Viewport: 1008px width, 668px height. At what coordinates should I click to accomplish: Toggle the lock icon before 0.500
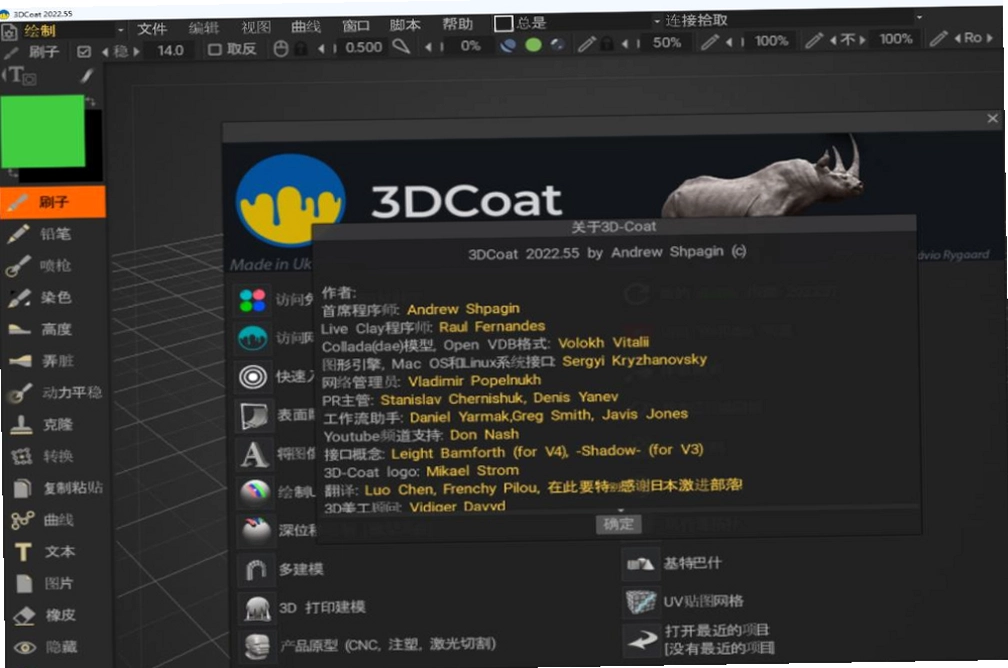(300, 48)
